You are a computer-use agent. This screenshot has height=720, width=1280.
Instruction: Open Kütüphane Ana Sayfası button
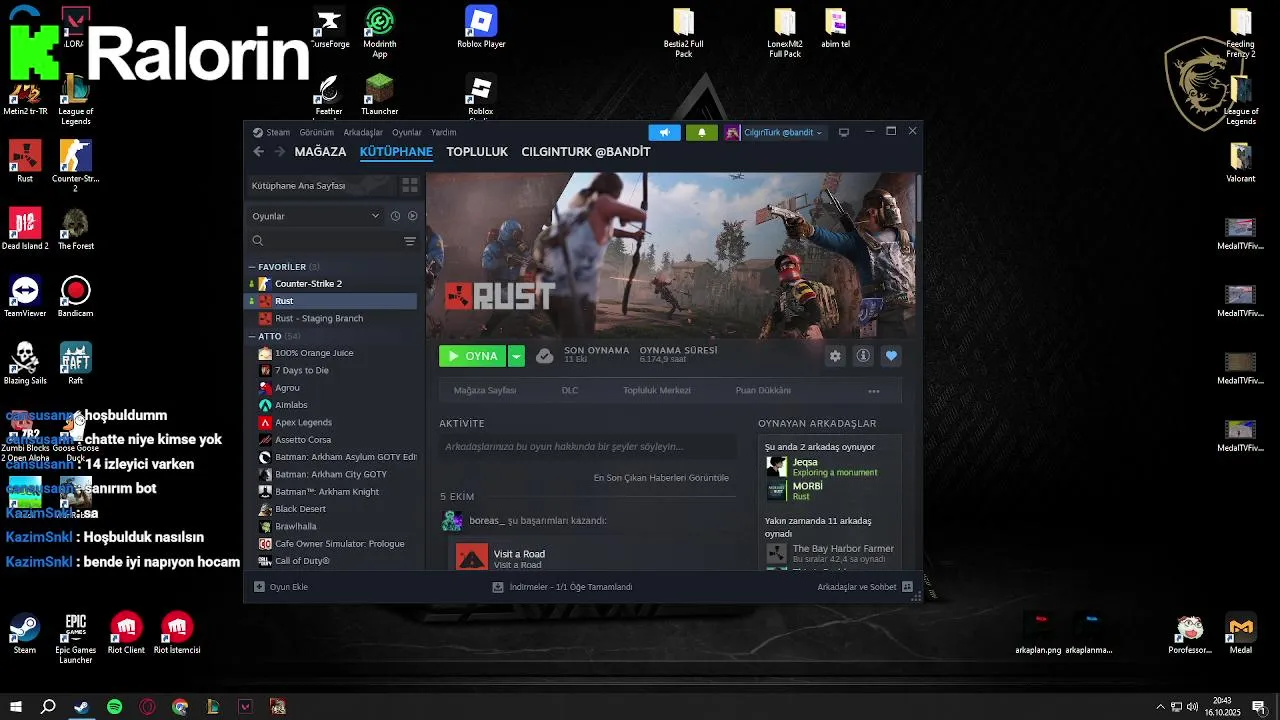[321, 185]
